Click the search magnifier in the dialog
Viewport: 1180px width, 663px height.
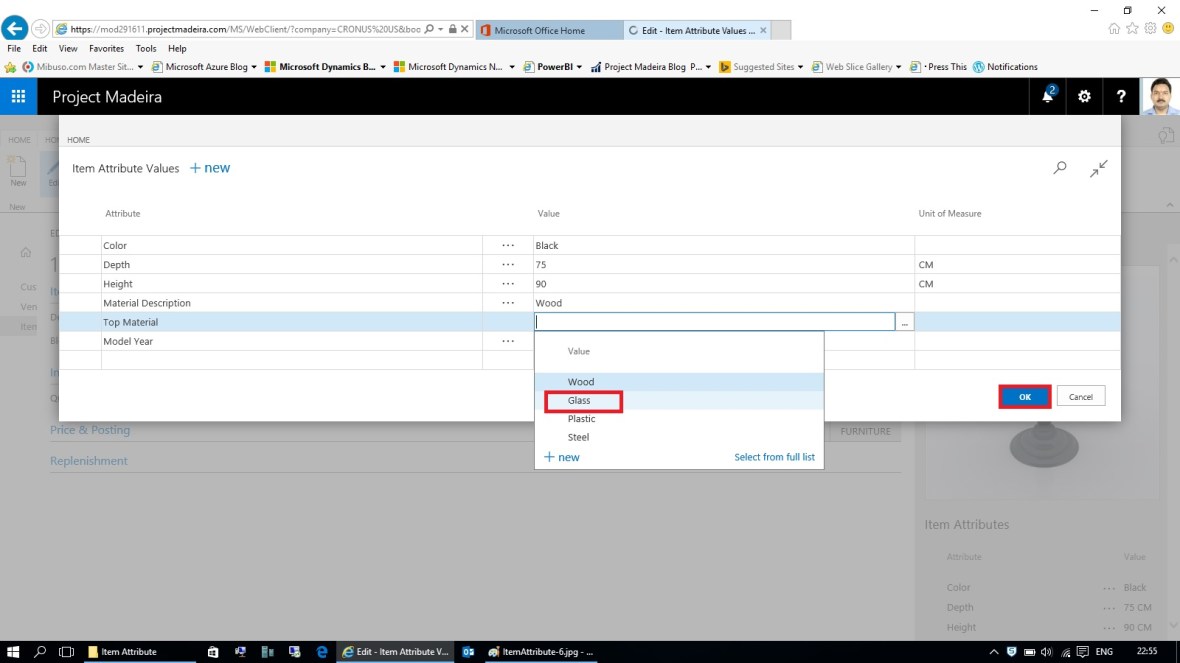tap(1060, 168)
